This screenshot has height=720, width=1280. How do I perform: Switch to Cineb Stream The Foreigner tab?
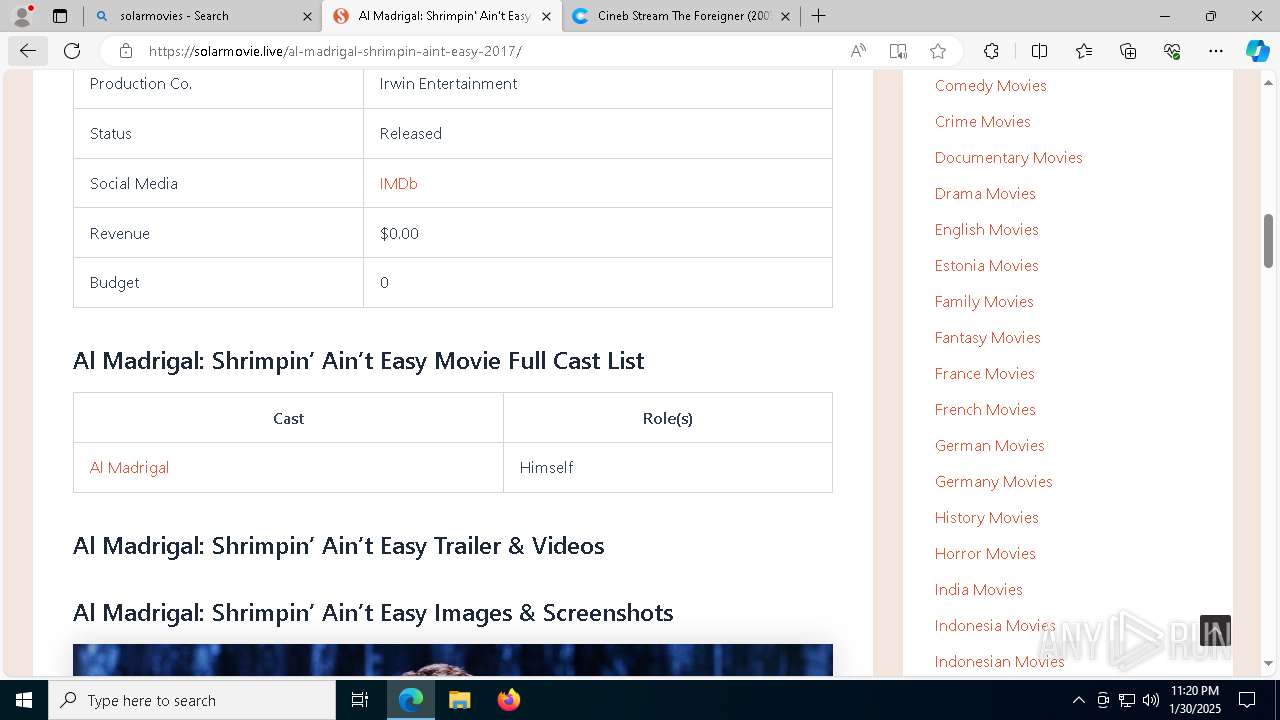click(x=680, y=16)
